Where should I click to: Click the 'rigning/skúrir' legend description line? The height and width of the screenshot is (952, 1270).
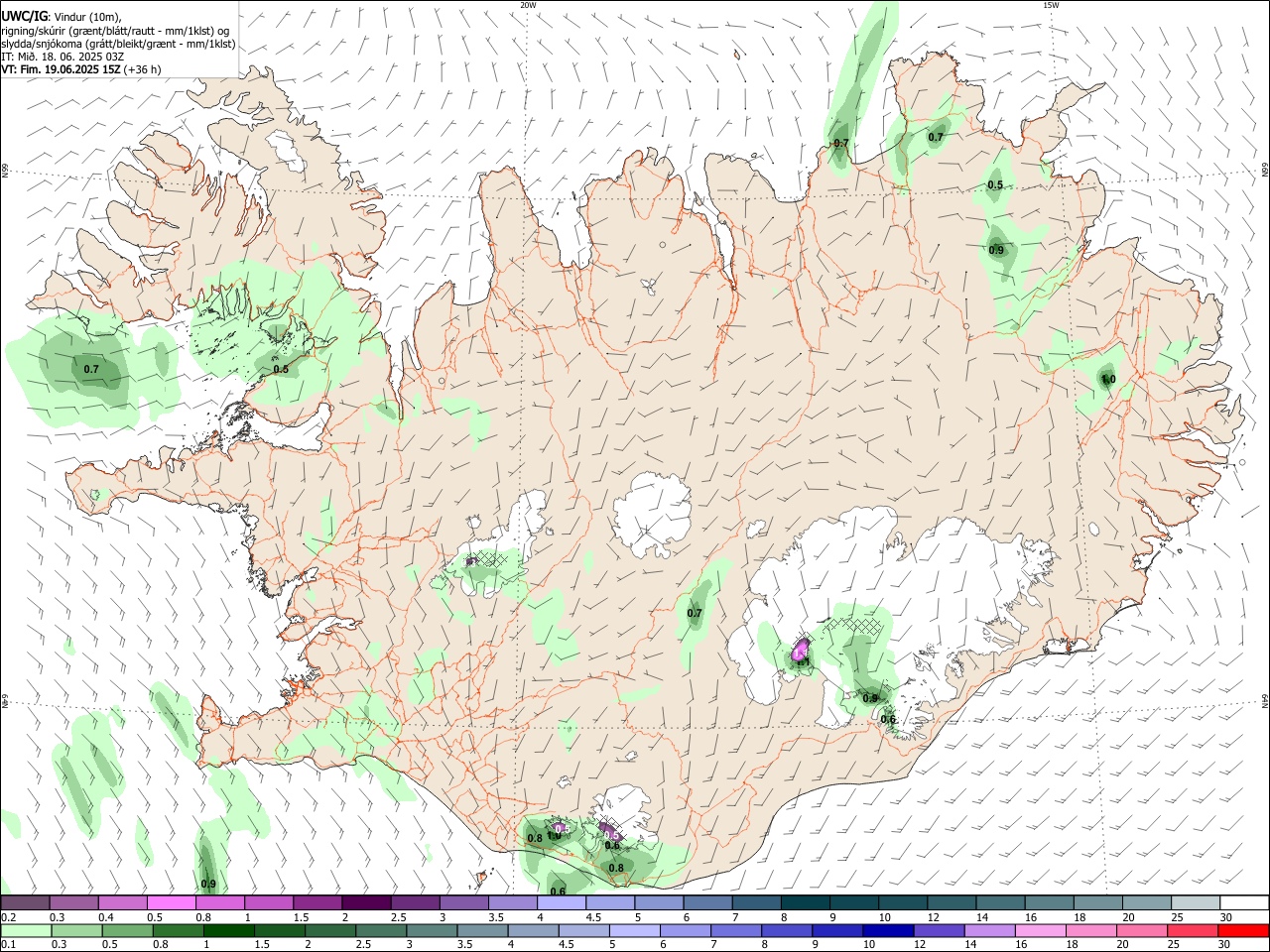pyautogui.click(x=115, y=31)
